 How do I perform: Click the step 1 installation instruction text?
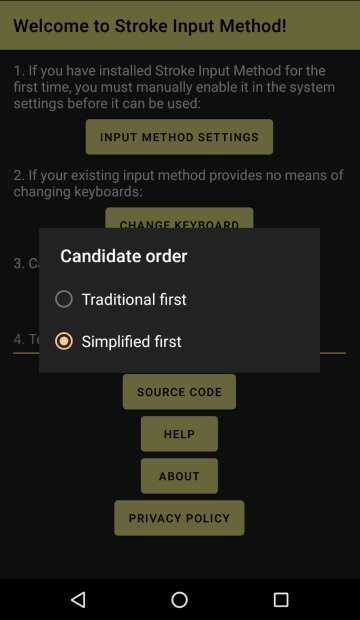point(174,87)
